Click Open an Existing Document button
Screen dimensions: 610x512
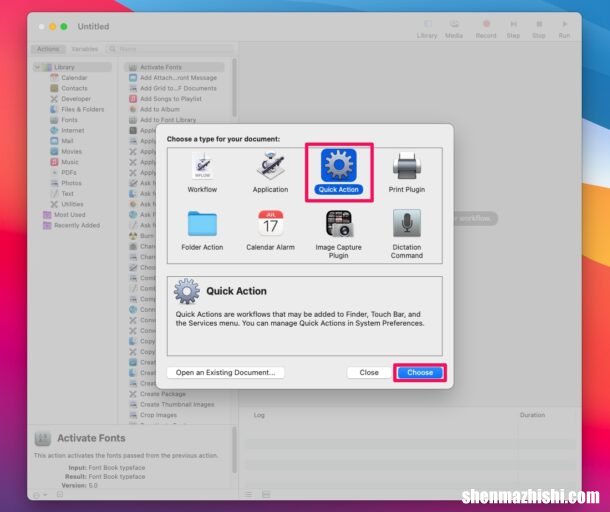(x=225, y=373)
